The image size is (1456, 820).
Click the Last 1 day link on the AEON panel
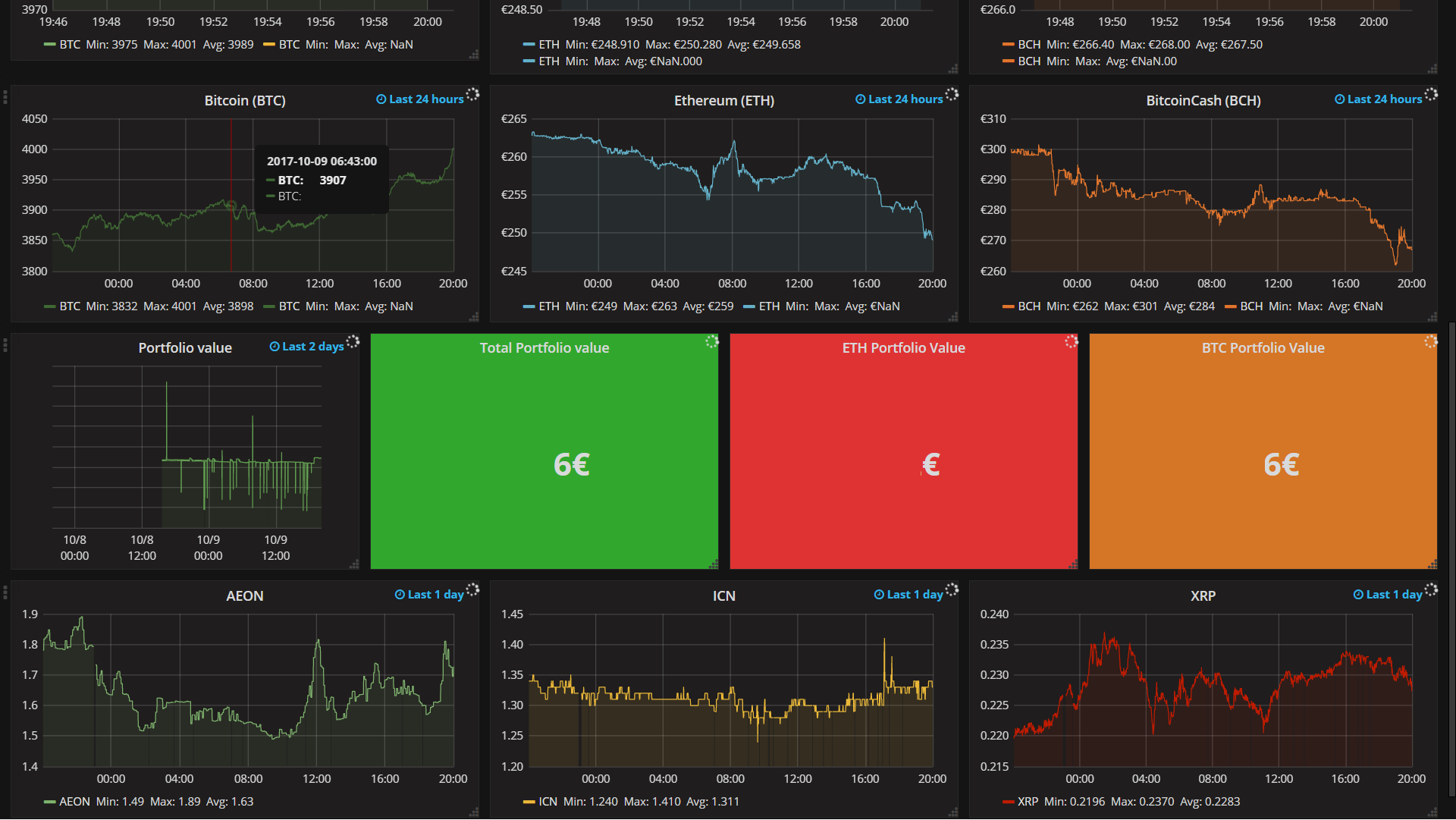point(435,594)
